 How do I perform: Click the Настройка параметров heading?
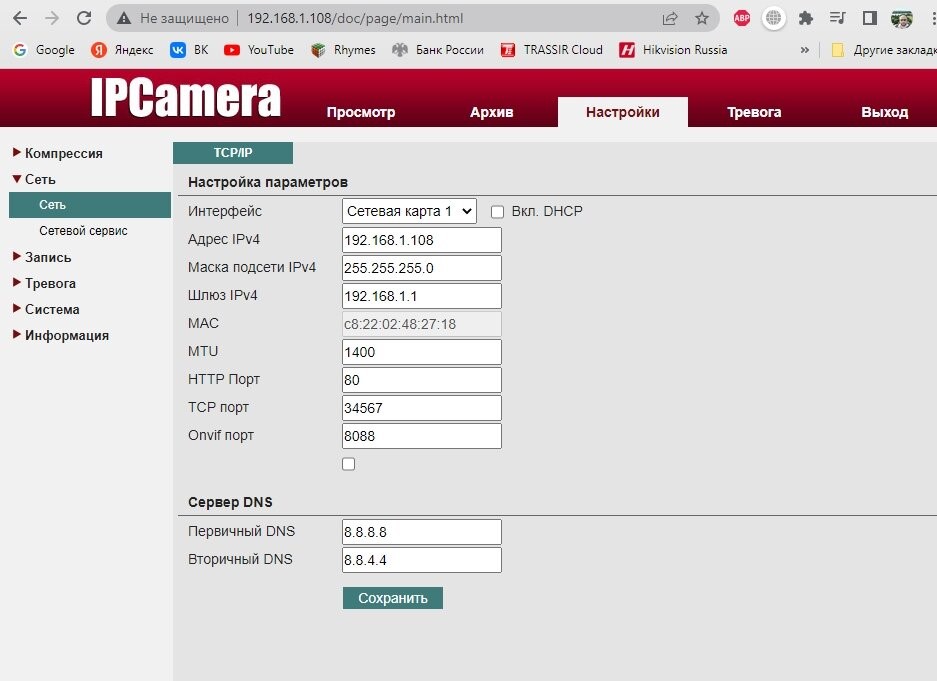268,183
